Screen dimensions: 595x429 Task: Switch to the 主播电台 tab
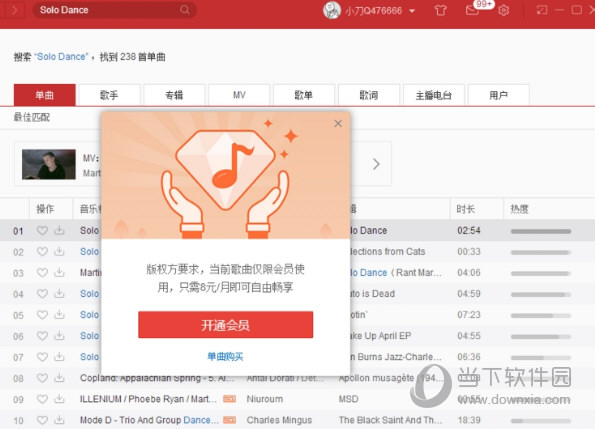click(434, 95)
